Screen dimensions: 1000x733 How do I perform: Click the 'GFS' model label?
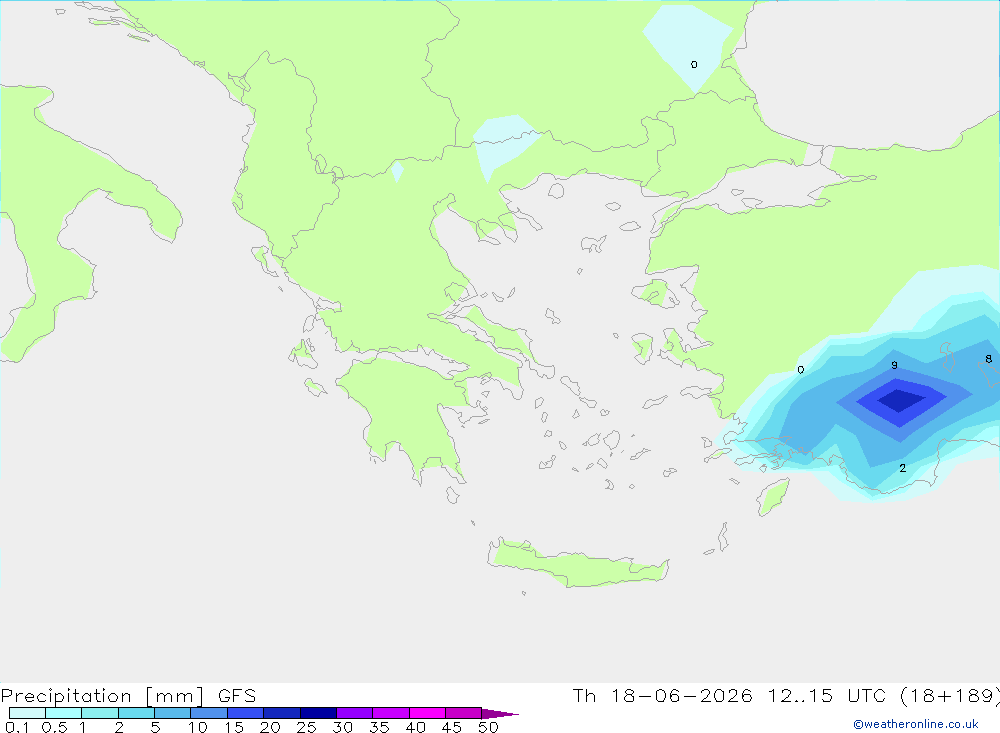[237, 695]
